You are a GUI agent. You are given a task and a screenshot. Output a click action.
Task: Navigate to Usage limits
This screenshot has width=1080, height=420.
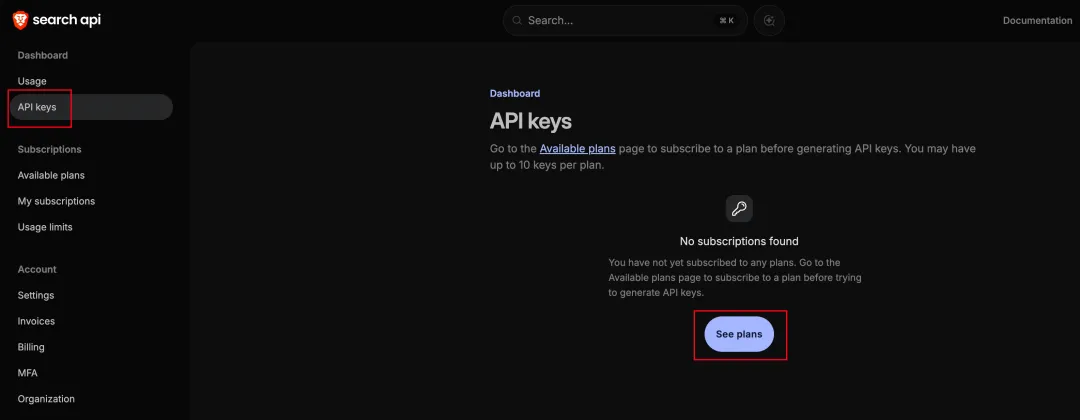(x=45, y=227)
